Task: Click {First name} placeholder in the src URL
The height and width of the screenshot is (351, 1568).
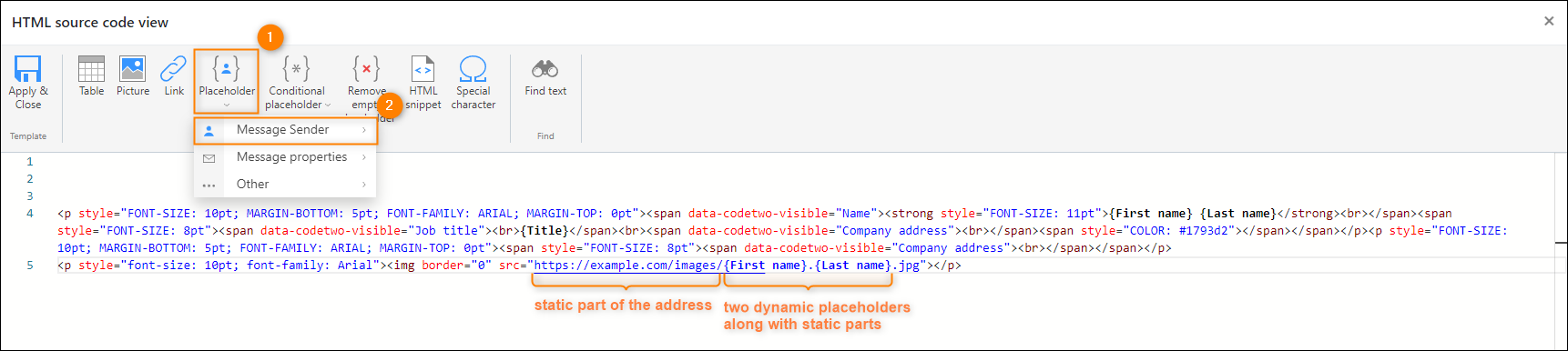Action: pos(766,266)
